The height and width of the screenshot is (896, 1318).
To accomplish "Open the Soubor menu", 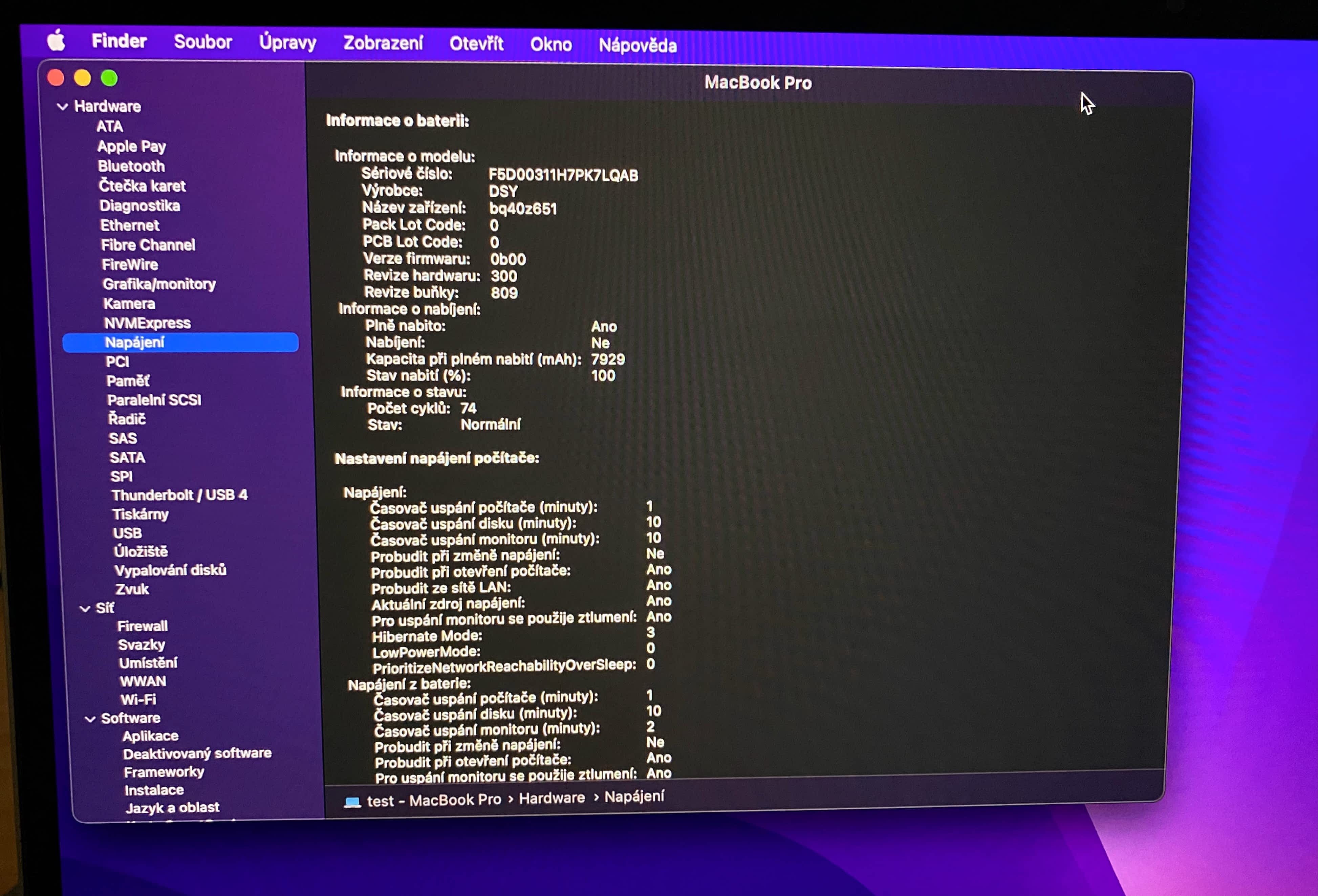I will click(x=202, y=42).
